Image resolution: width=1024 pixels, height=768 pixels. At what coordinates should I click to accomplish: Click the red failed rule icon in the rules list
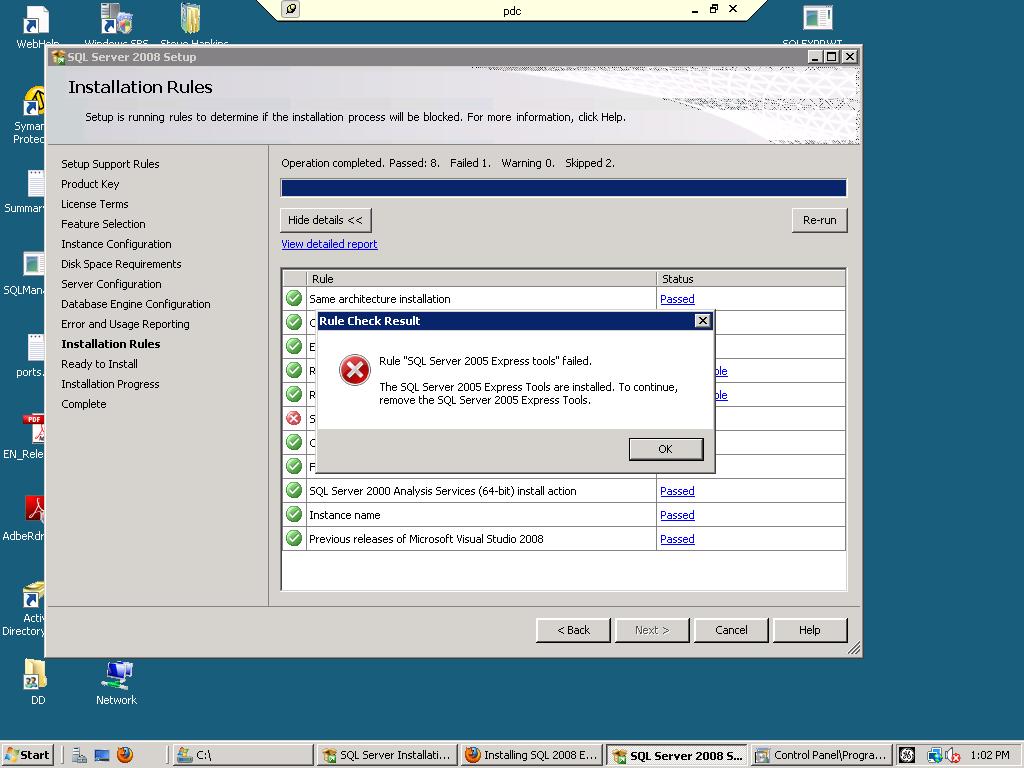(293, 418)
